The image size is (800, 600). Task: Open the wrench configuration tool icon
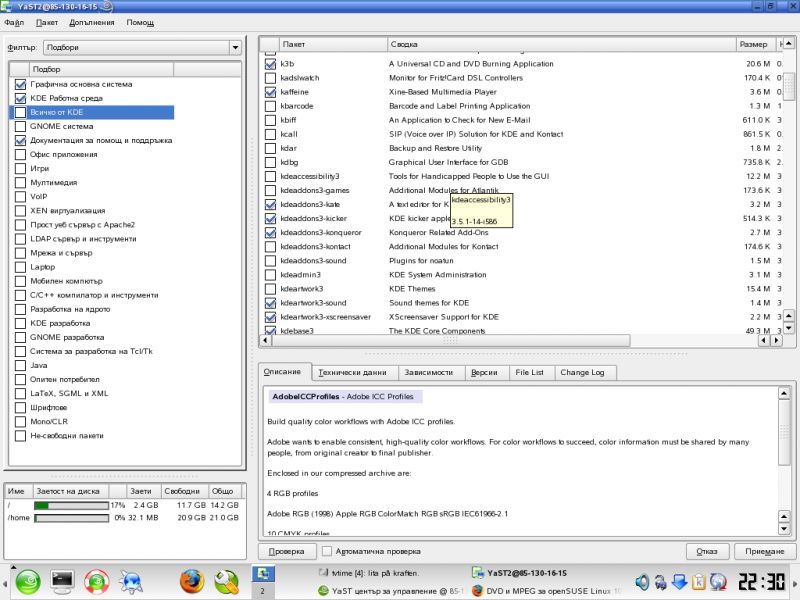click(227, 582)
